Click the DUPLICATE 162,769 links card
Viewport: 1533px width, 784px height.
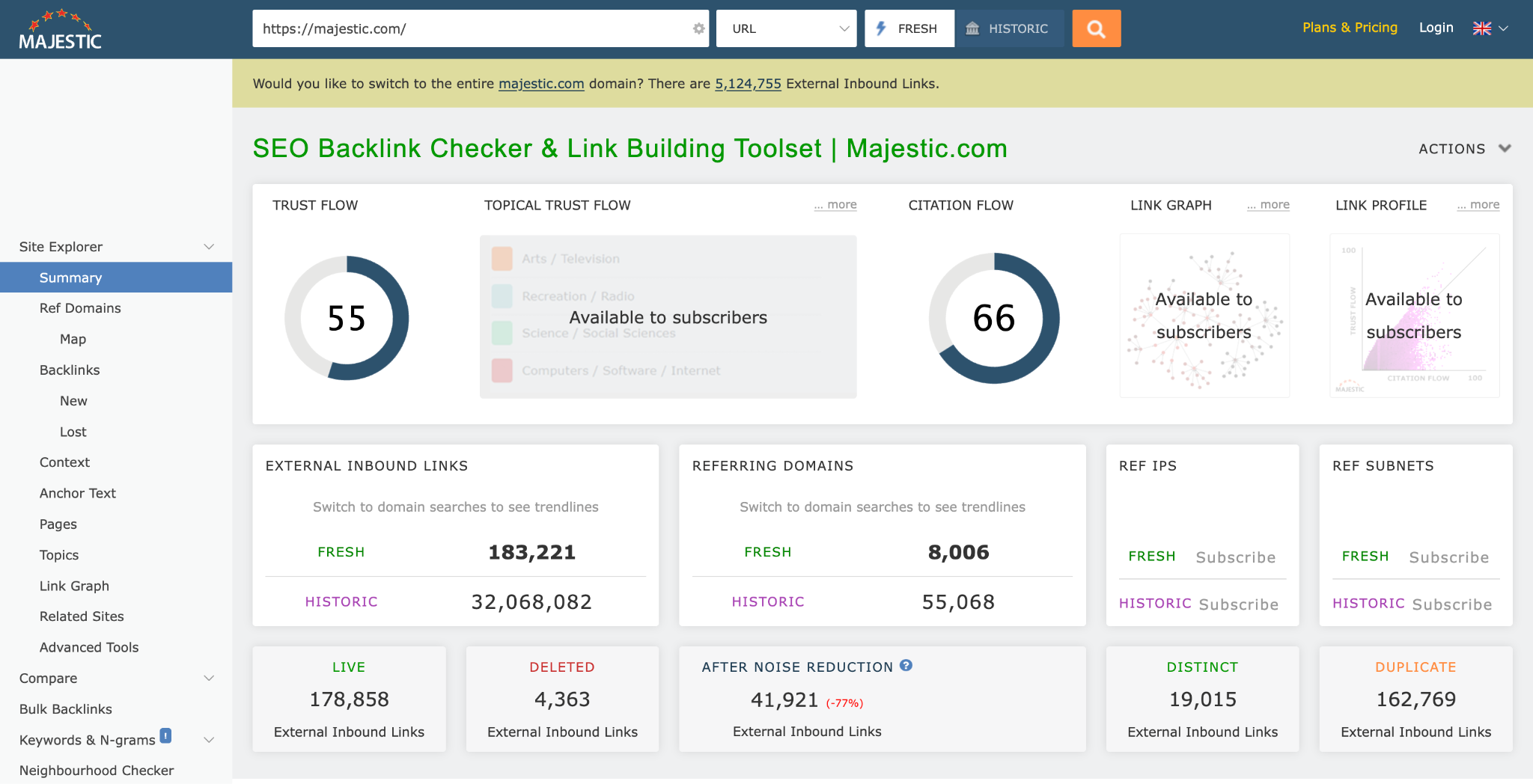[1415, 699]
